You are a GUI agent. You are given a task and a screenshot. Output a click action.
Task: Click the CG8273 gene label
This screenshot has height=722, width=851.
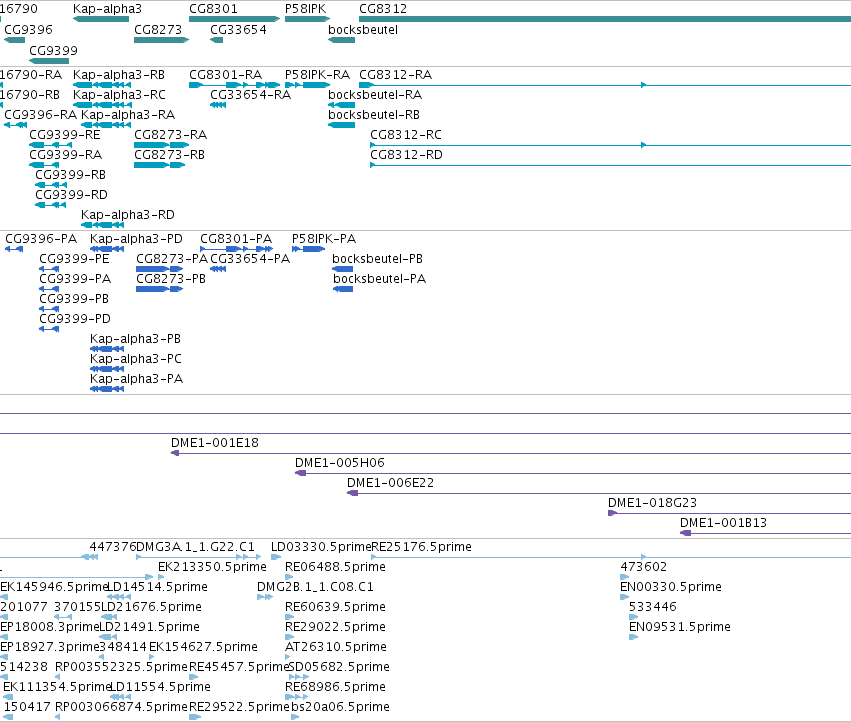click(x=158, y=29)
